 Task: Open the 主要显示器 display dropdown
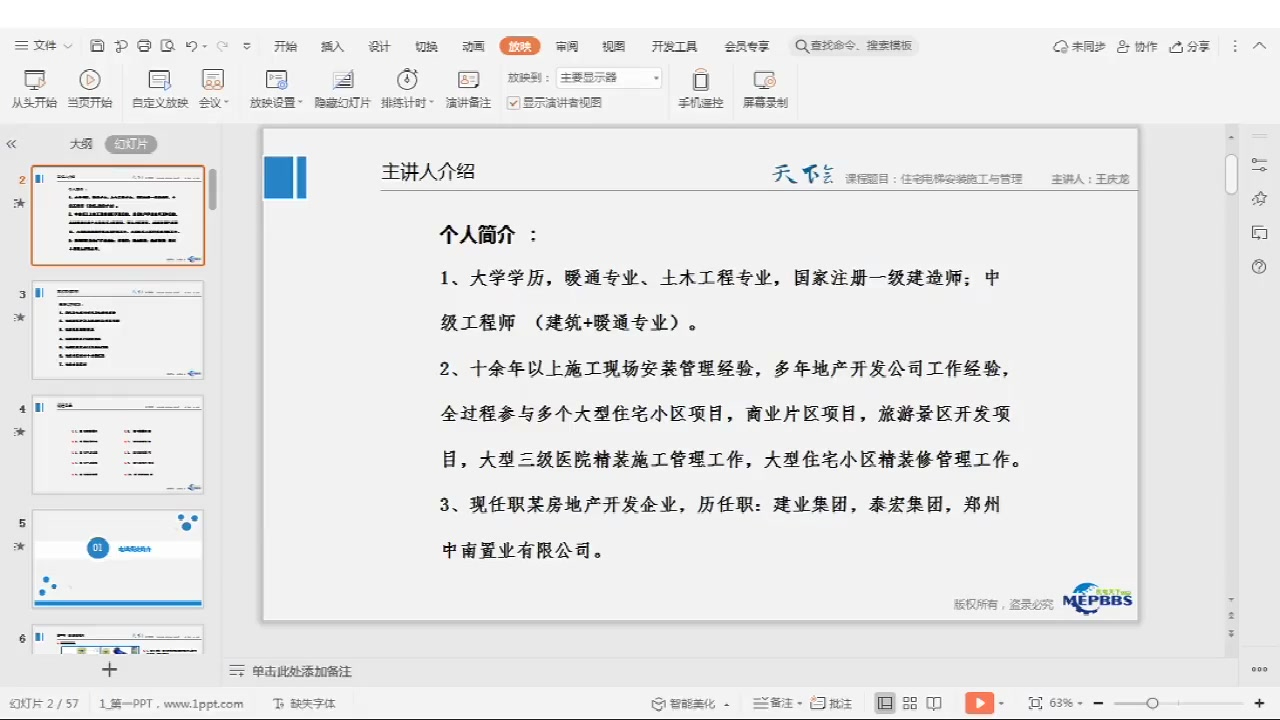(x=609, y=77)
